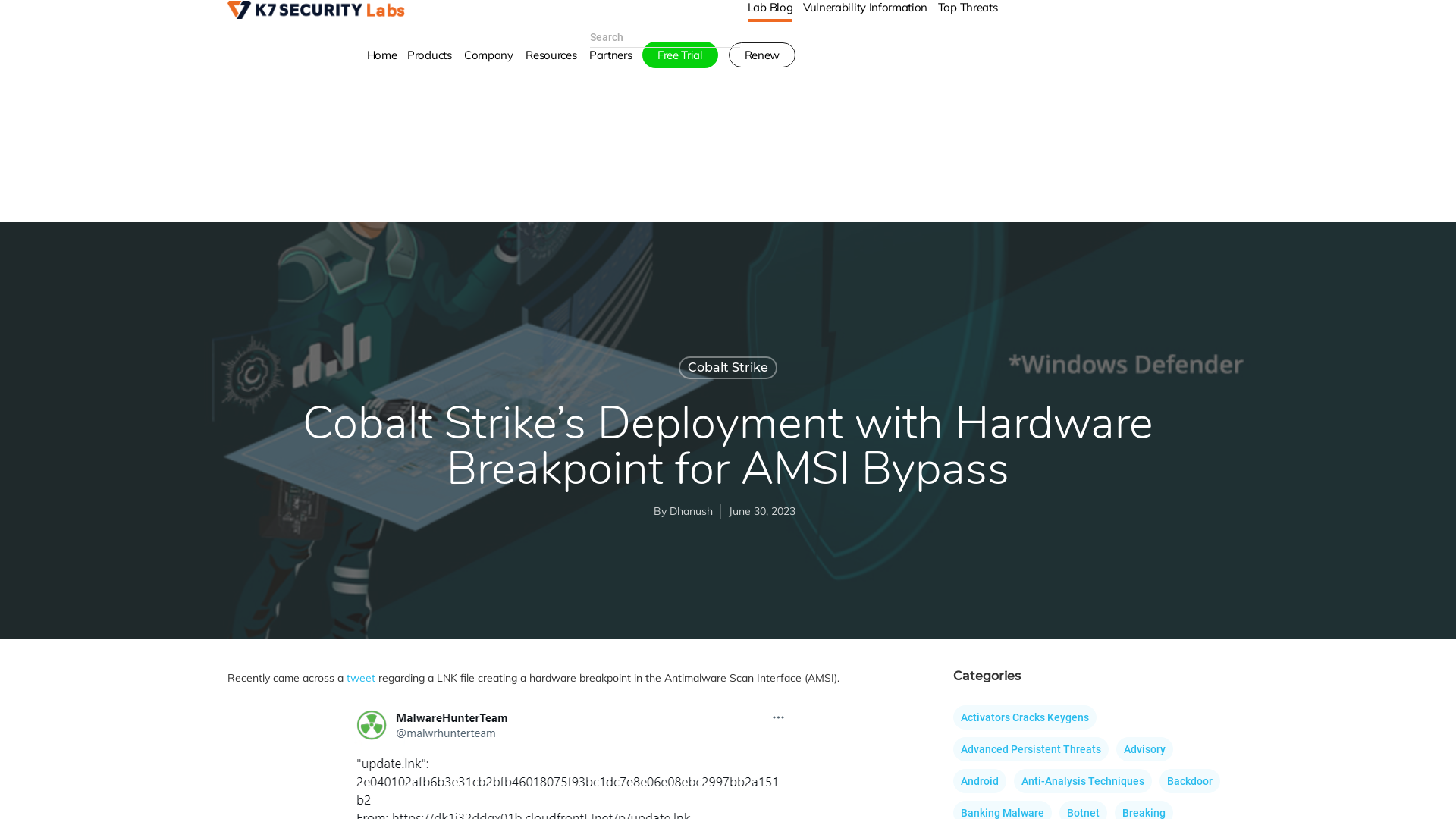
Task: Select the Botnet category tag
Action: pos(1083,811)
